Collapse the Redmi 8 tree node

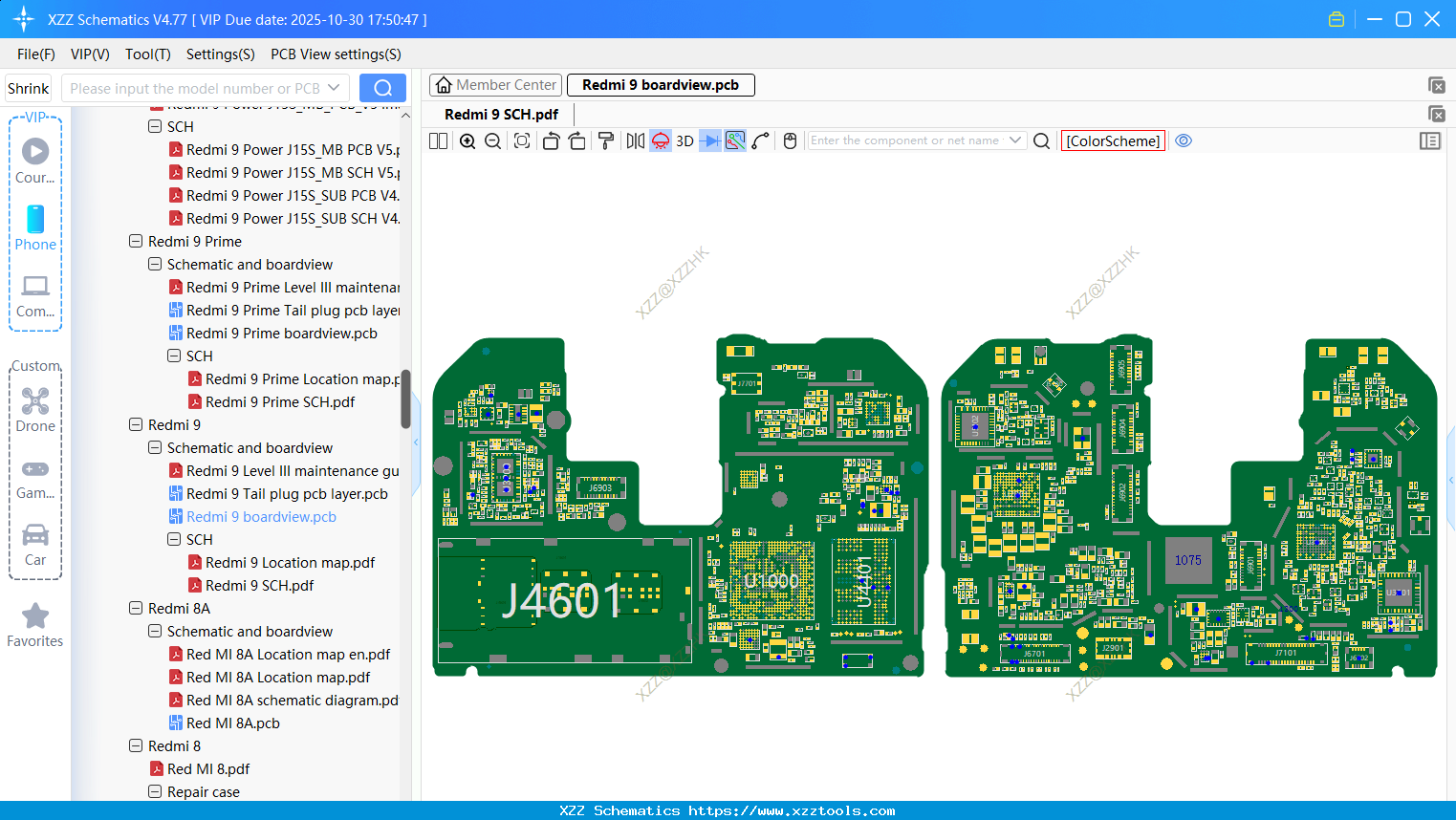(x=136, y=745)
